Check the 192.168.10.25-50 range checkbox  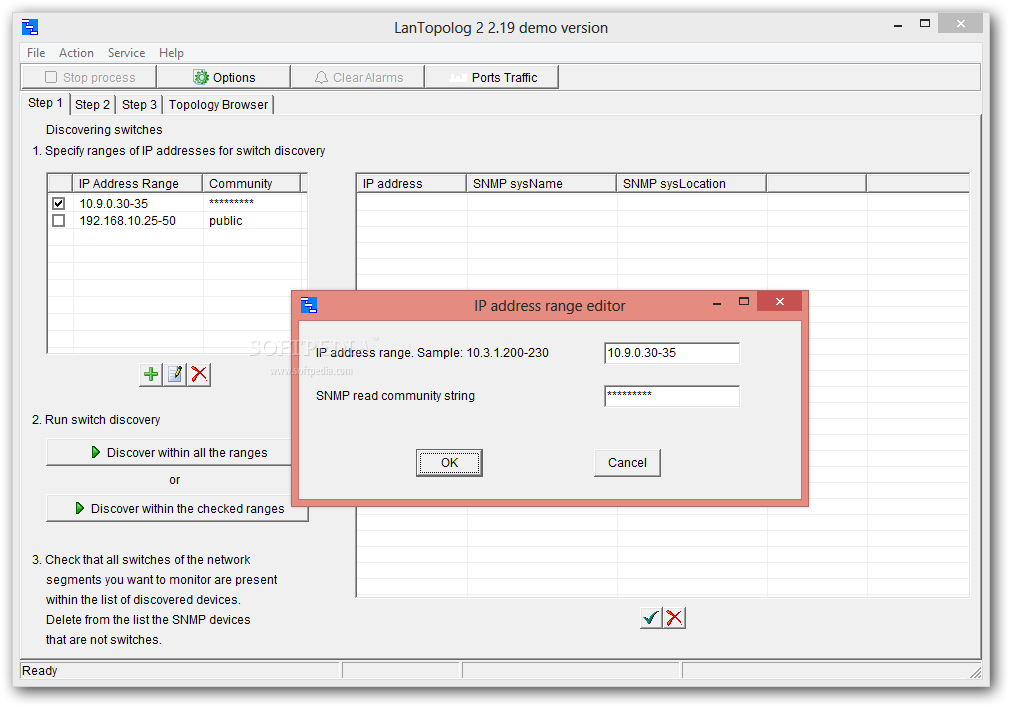click(x=59, y=221)
